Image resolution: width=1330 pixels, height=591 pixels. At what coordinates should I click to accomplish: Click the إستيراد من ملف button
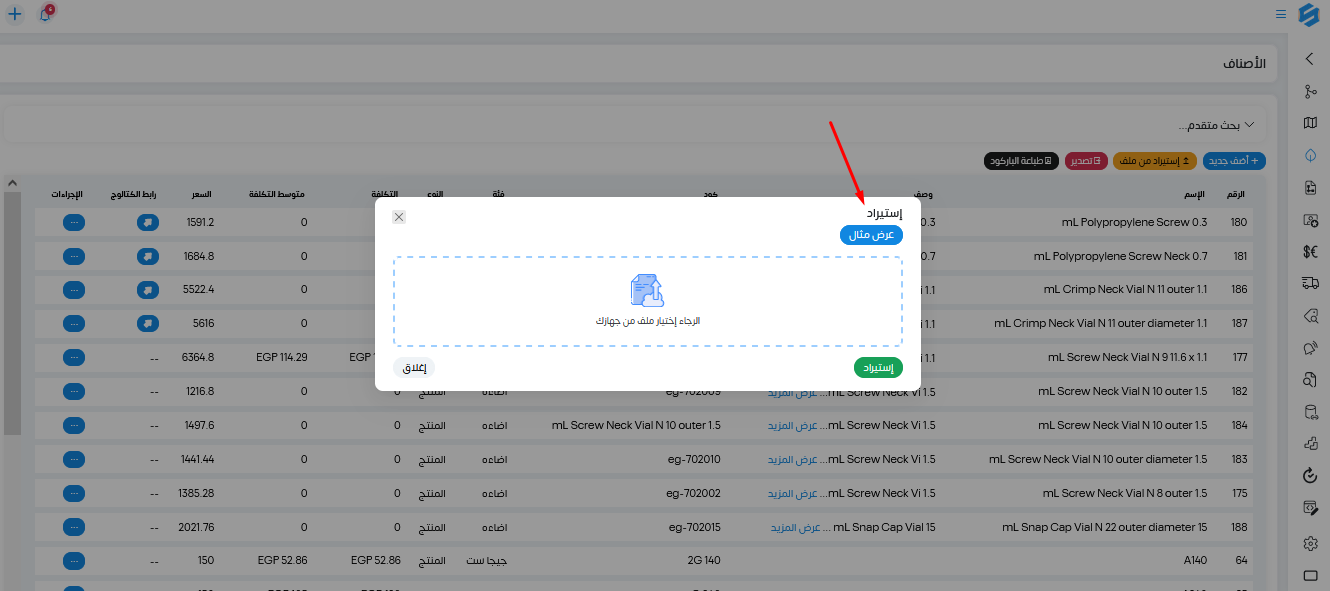click(1155, 161)
